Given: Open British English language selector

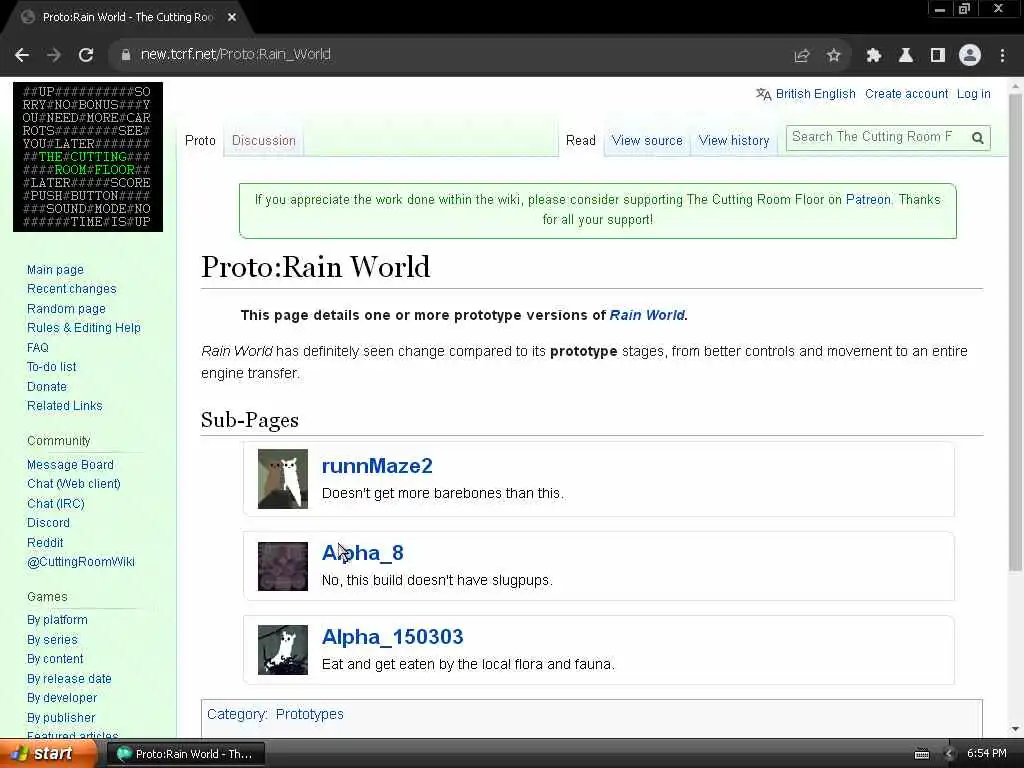Looking at the screenshot, I should (815, 94).
